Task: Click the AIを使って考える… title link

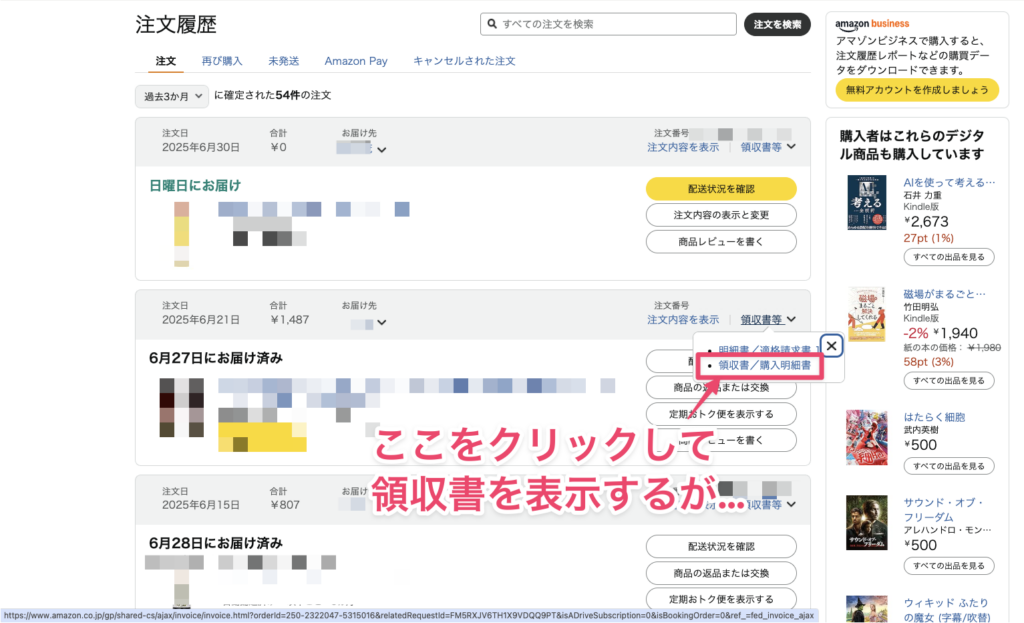Action: (949, 182)
